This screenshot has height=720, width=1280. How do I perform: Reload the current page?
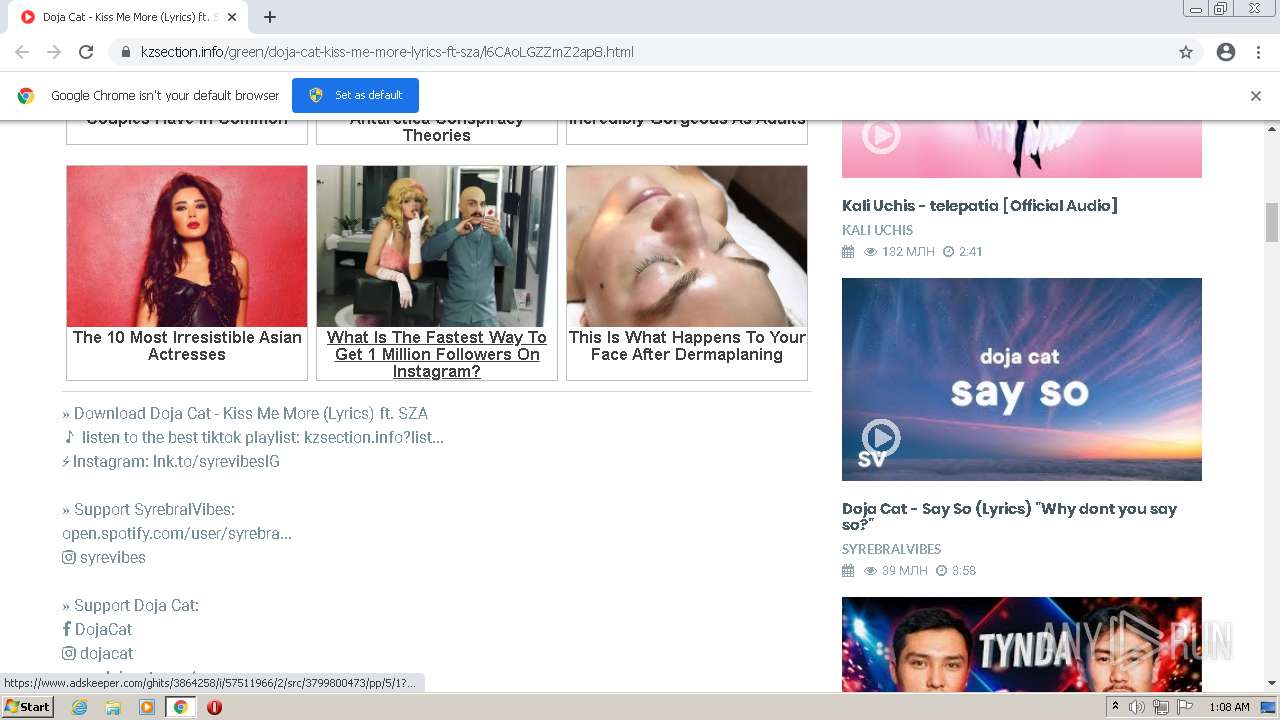(86, 52)
